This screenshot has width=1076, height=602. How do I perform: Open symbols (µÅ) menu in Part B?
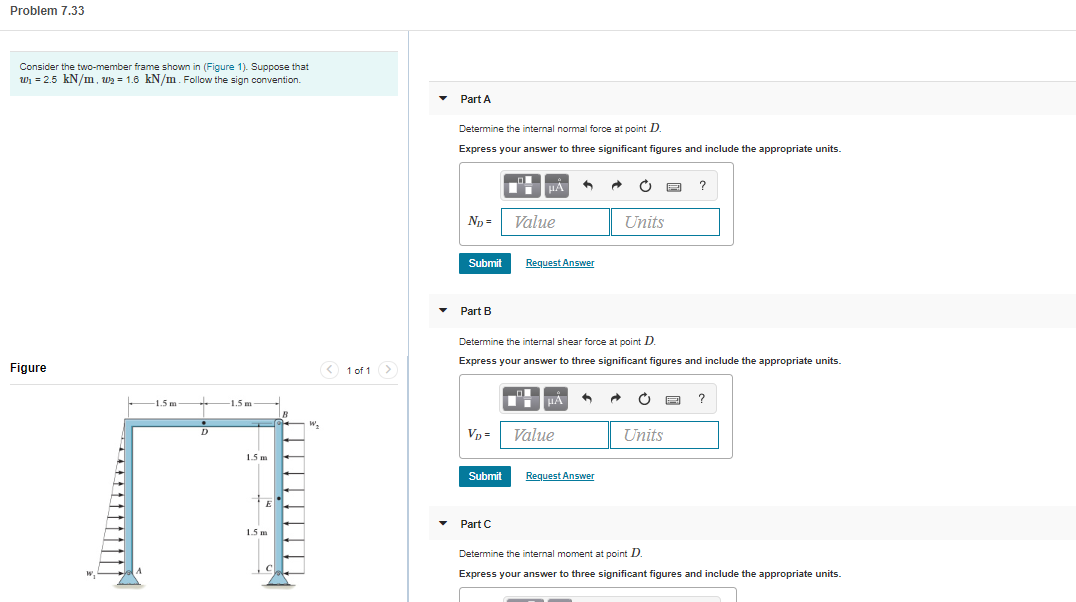click(x=555, y=399)
